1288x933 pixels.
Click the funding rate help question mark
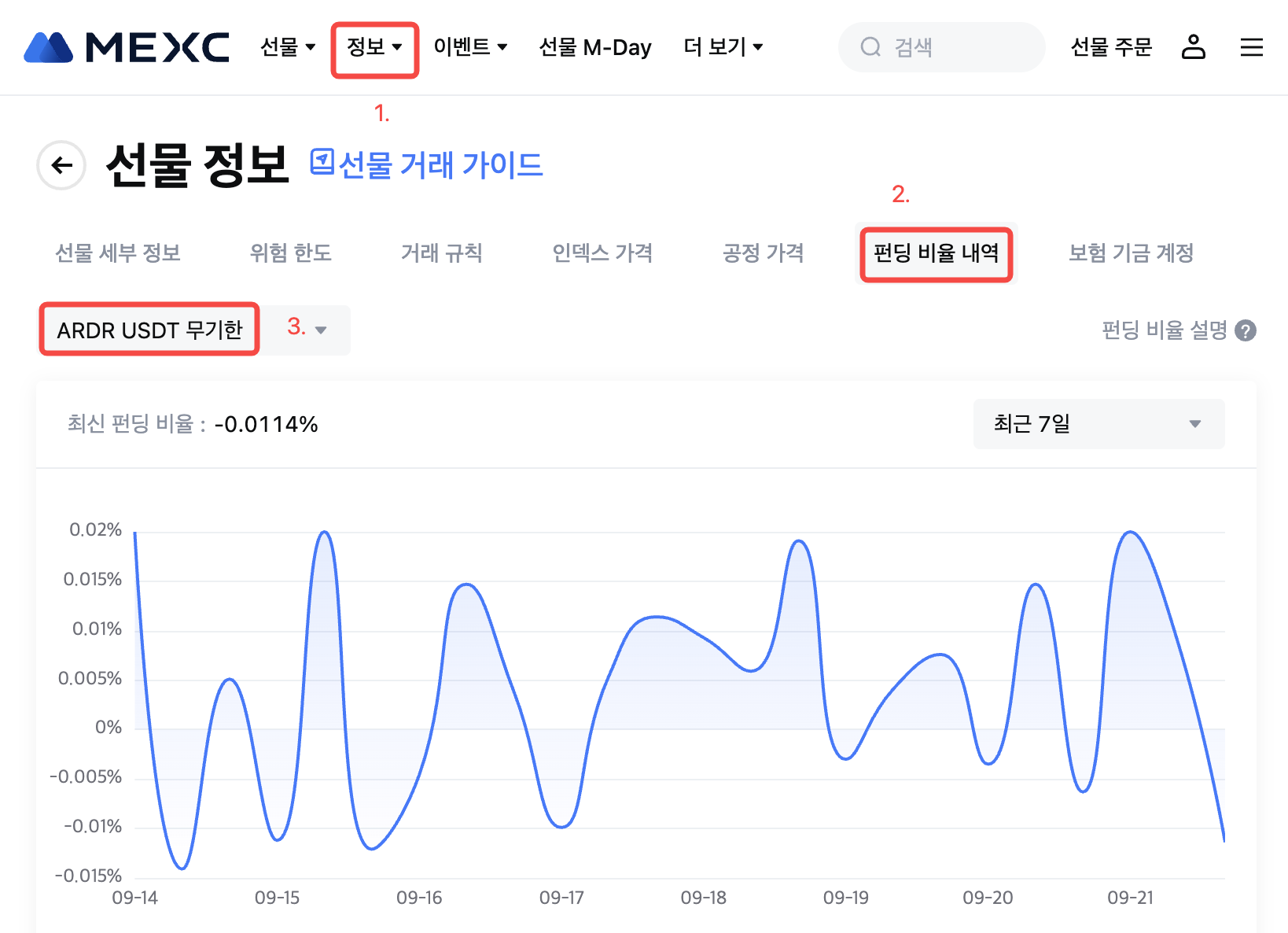tap(1246, 330)
